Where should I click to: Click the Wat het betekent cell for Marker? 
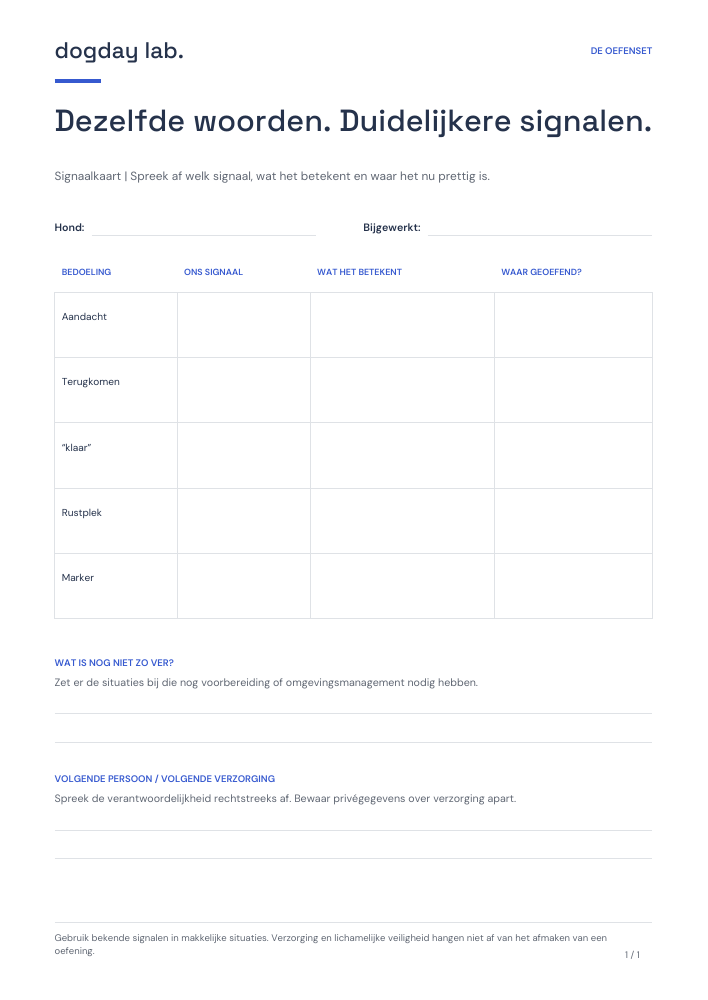point(402,586)
